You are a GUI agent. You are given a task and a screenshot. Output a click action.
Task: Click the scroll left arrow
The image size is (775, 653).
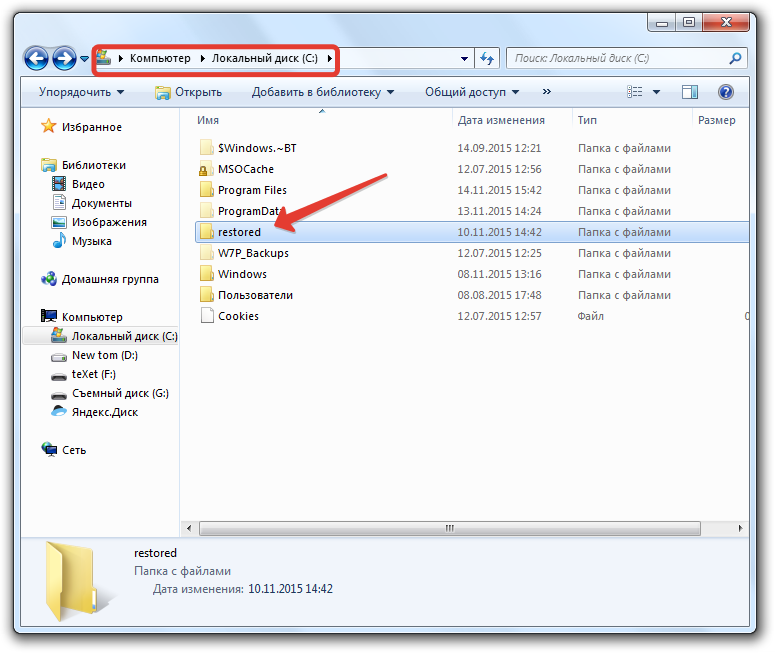click(189, 528)
